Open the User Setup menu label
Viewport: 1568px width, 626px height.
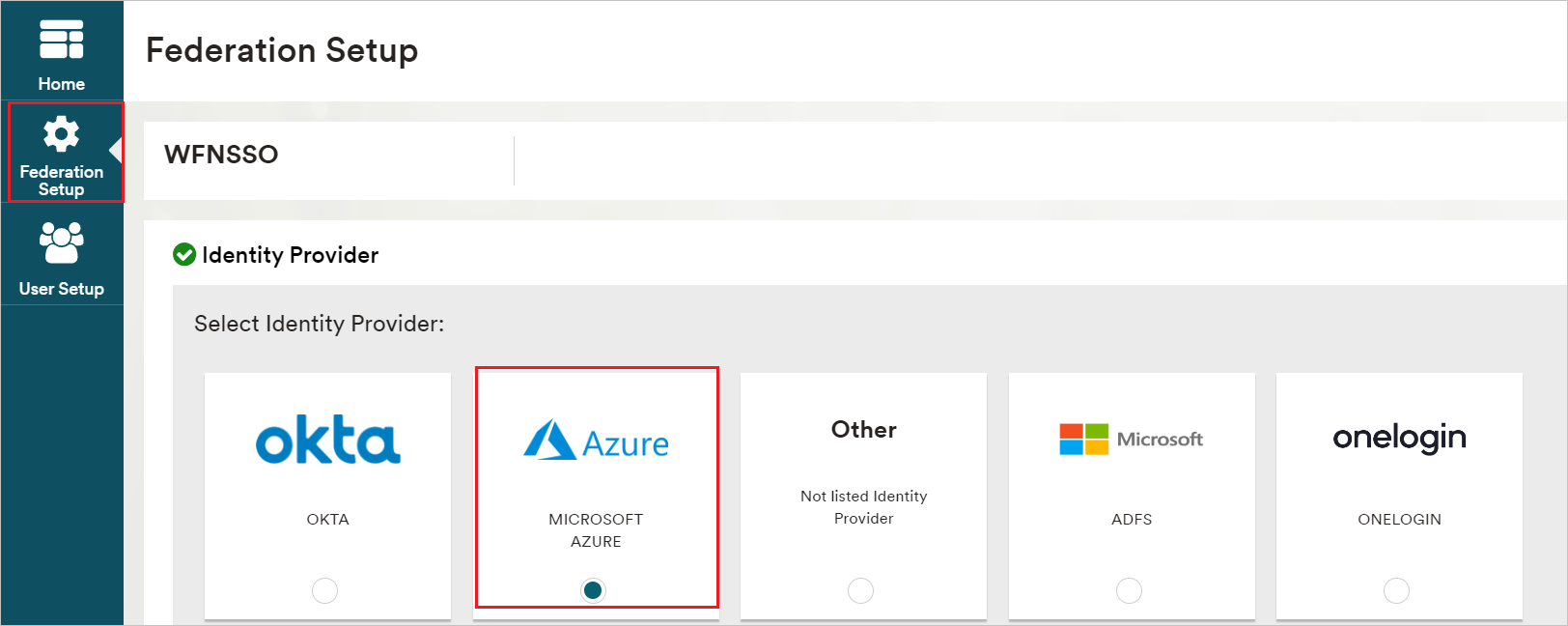tap(61, 289)
